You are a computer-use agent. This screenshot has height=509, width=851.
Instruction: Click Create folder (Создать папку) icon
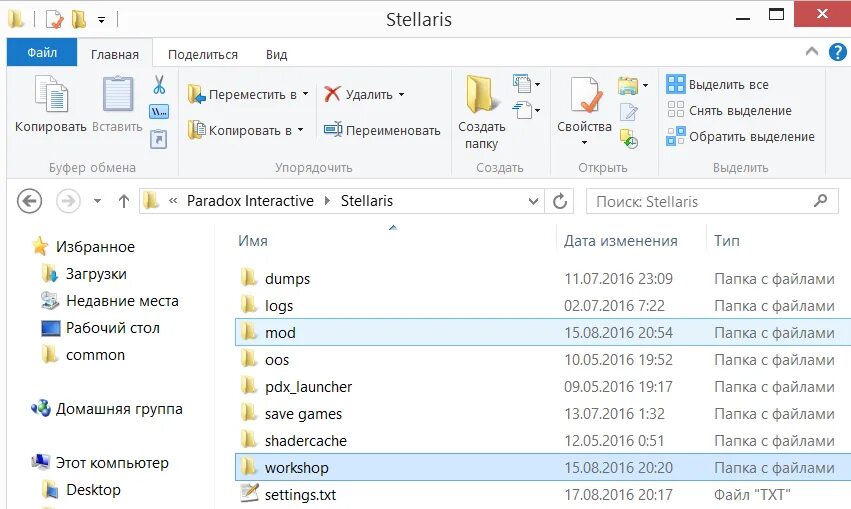tap(481, 94)
